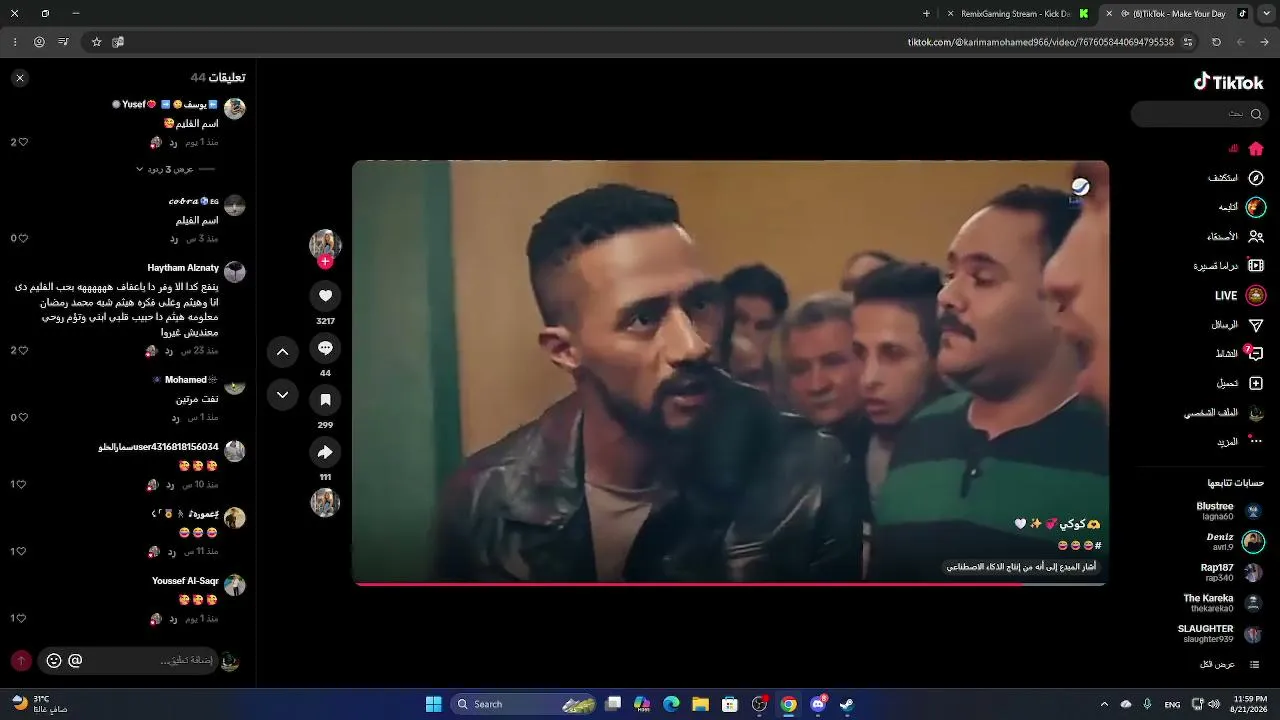
Task: Open the emoji picker in comment box
Action: 54,660
